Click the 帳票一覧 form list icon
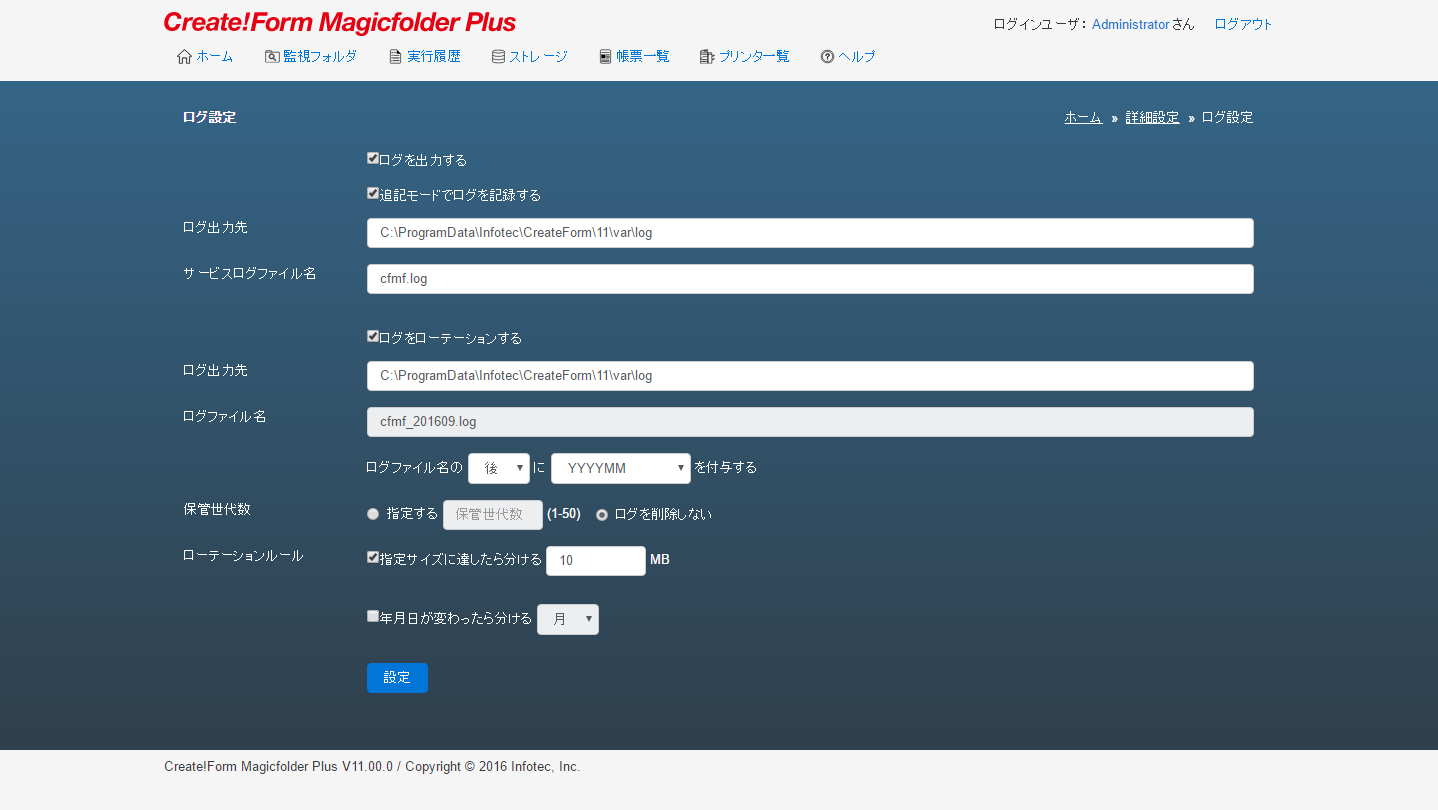This screenshot has width=1438, height=810. click(605, 57)
